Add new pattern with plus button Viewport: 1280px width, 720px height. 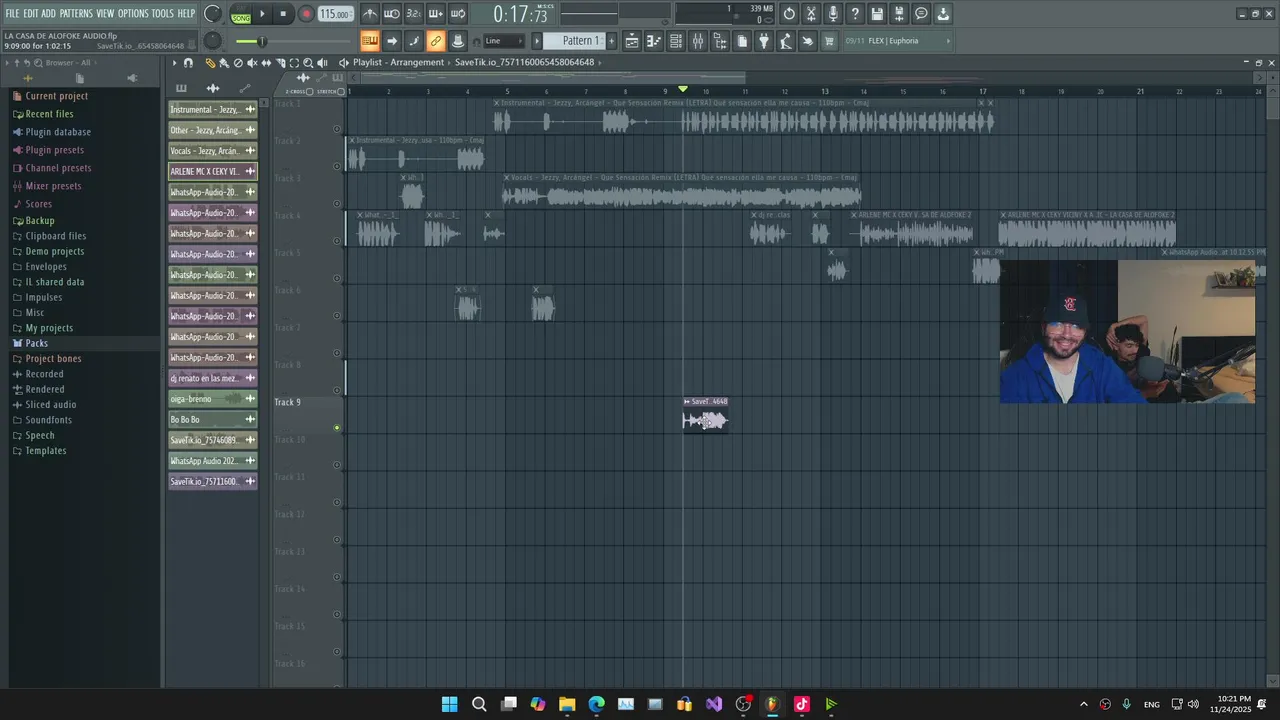point(612,41)
